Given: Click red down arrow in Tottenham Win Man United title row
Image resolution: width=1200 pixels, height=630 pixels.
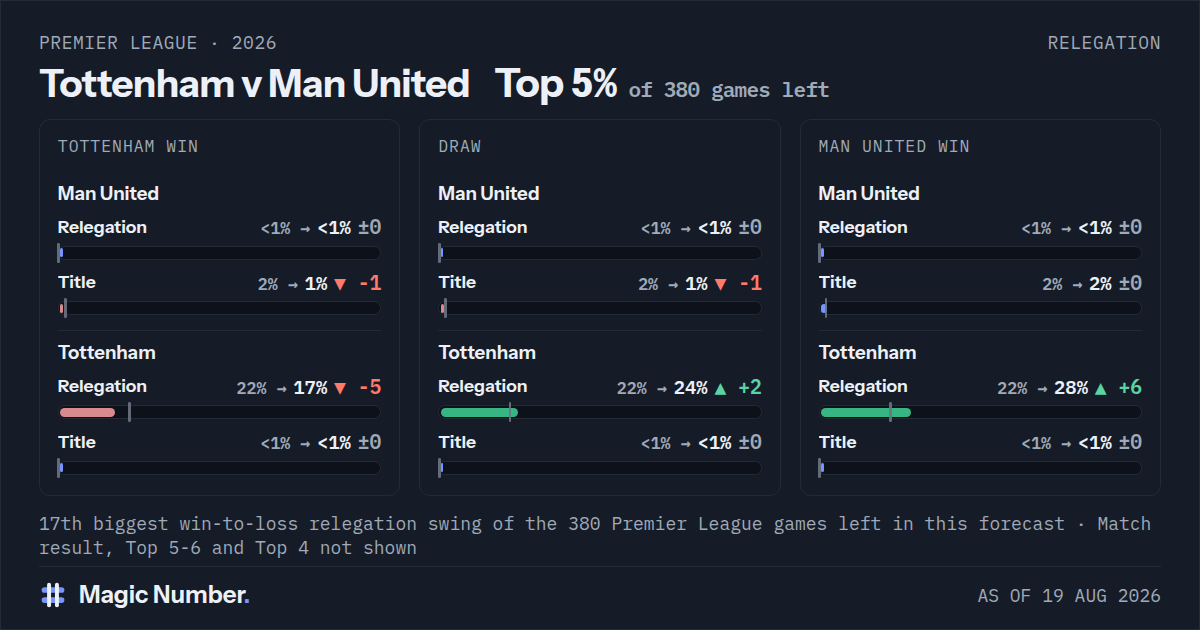Looking at the screenshot, I should click(x=340, y=284).
